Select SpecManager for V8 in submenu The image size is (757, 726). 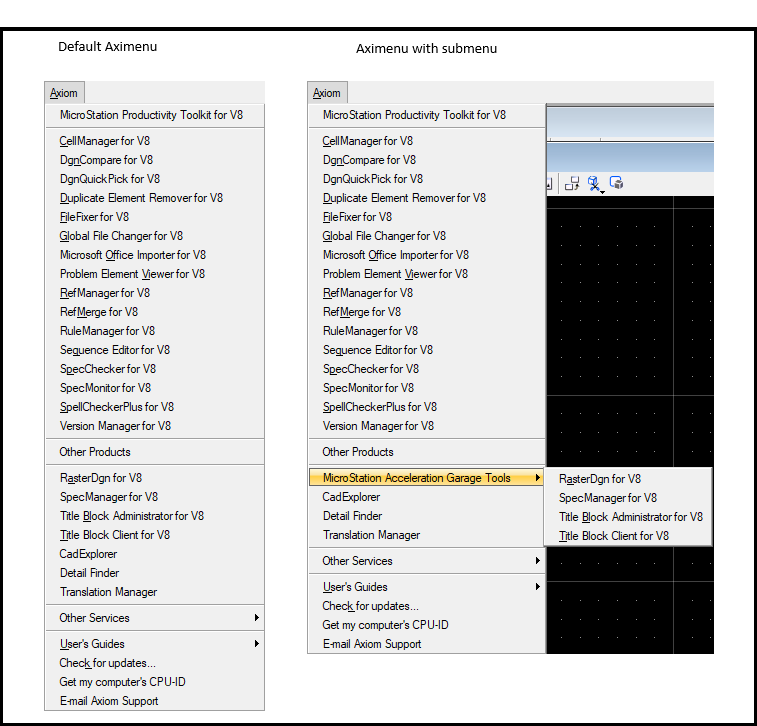(608, 498)
